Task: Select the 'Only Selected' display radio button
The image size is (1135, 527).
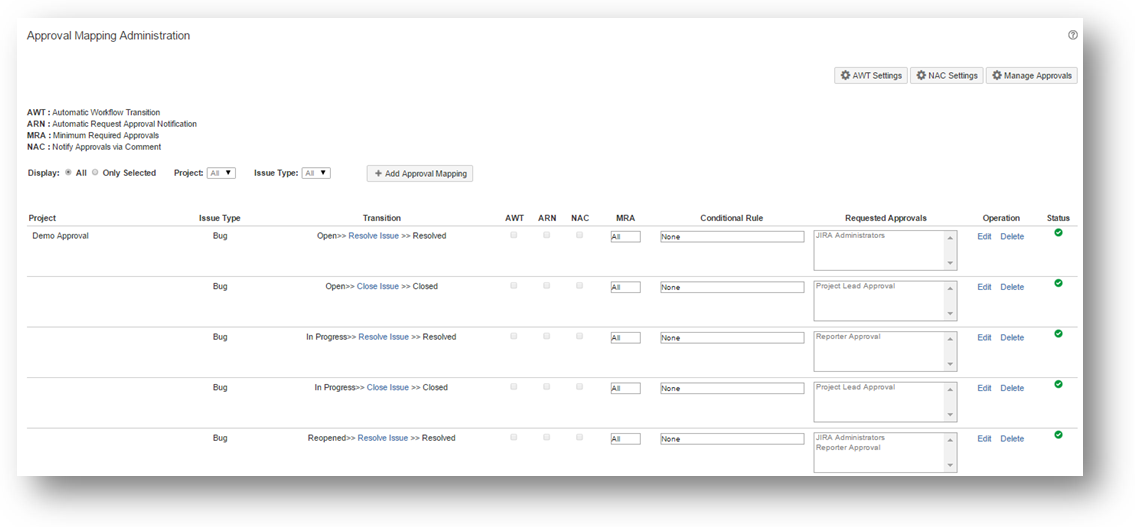Action: coord(95,172)
